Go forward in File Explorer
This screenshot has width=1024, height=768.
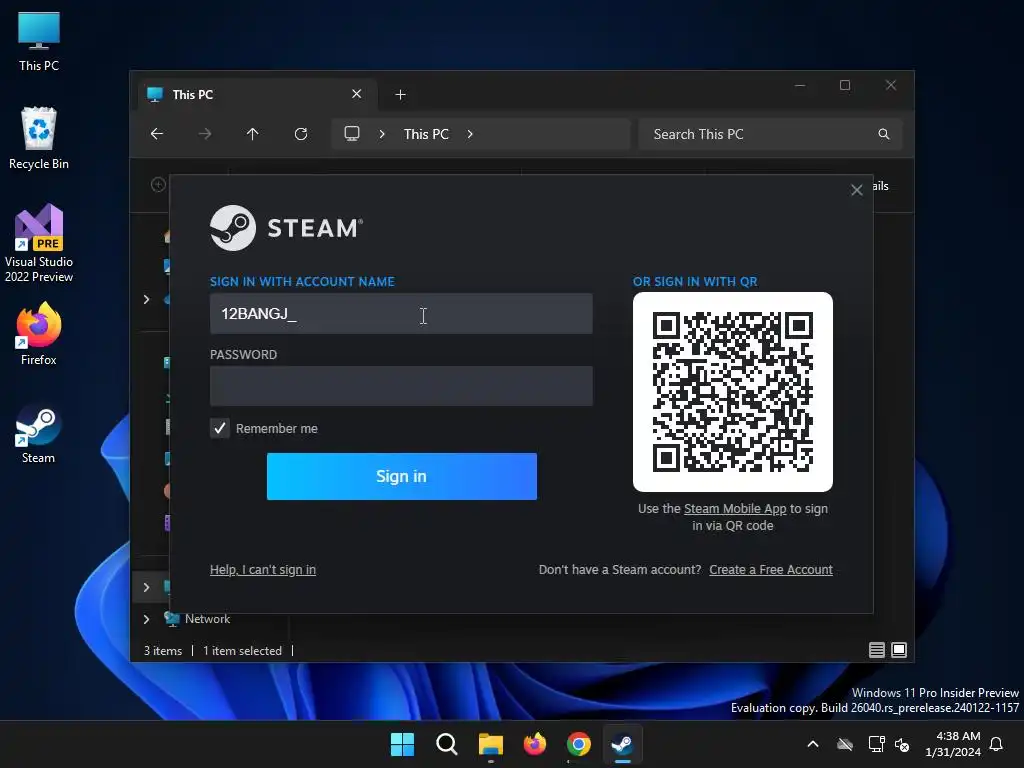coord(205,134)
